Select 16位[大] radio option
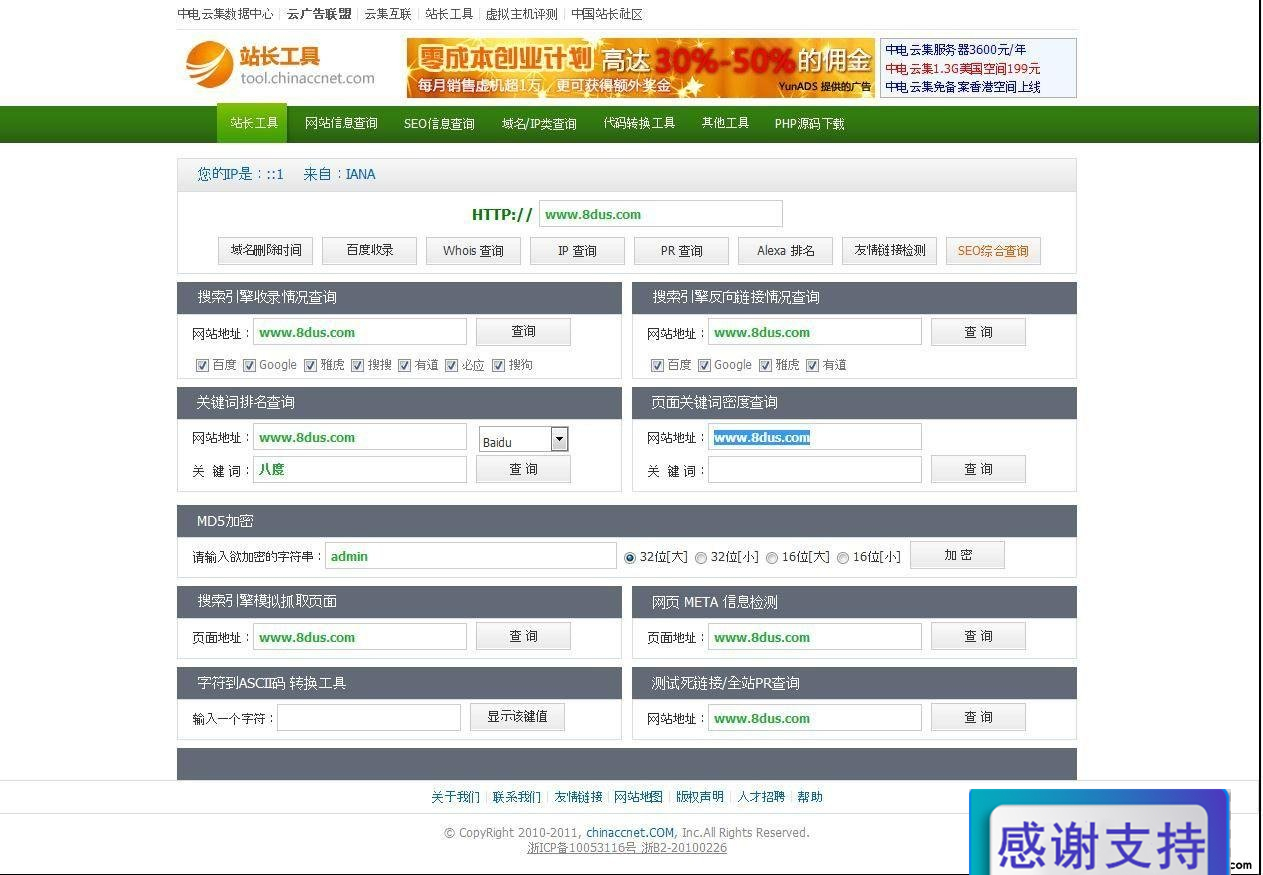Image resolution: width=1263 pixels, height=875 pixels. click(772, 558)
